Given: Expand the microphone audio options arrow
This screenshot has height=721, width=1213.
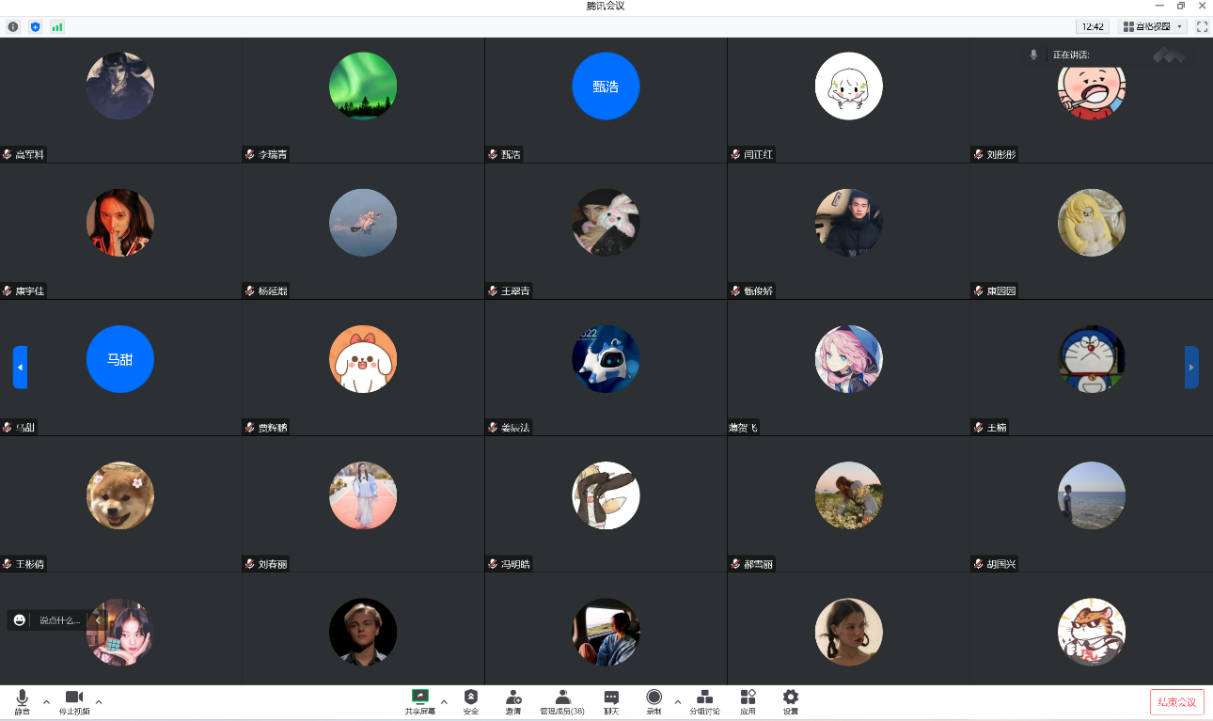Looking at the screenshot, I should click(x=46, y=701).
